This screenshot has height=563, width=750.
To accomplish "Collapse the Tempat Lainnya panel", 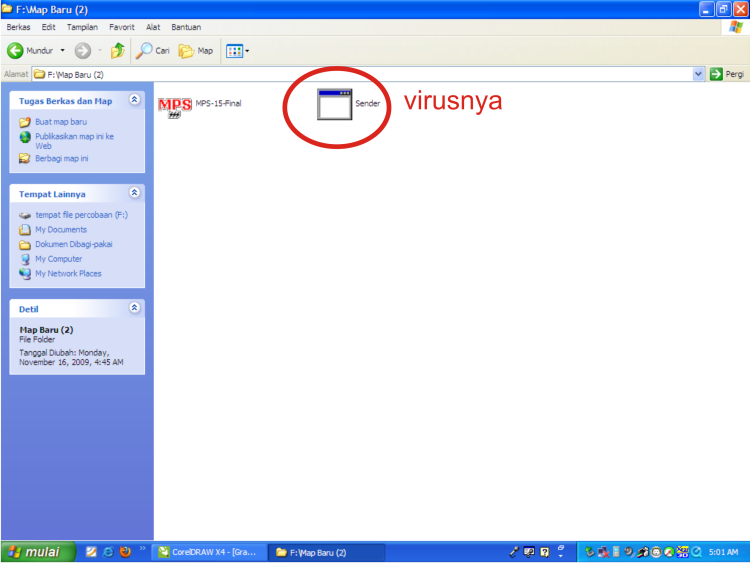I will (135, 193).
